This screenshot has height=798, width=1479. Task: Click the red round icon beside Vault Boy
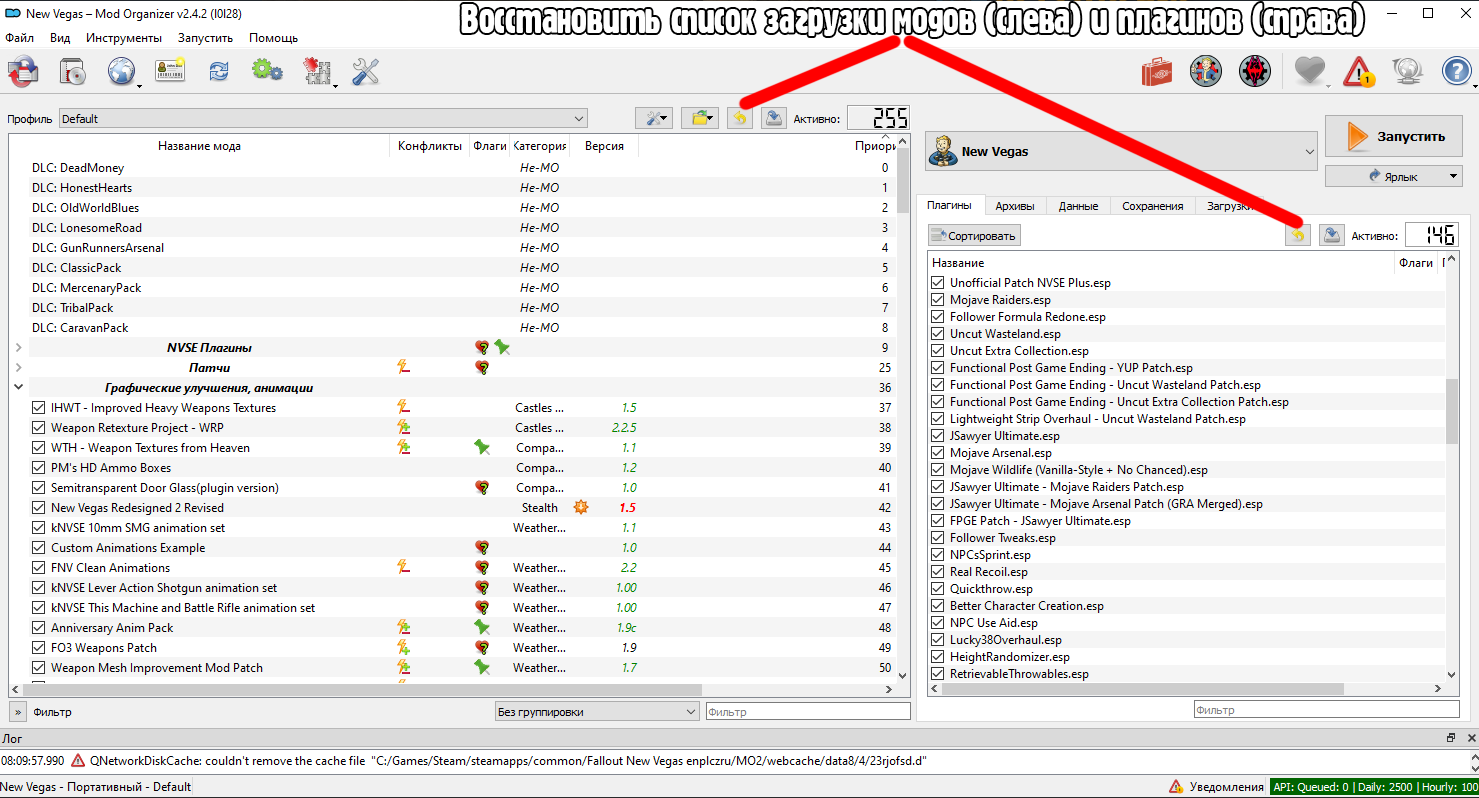(x=1255, y=71)
